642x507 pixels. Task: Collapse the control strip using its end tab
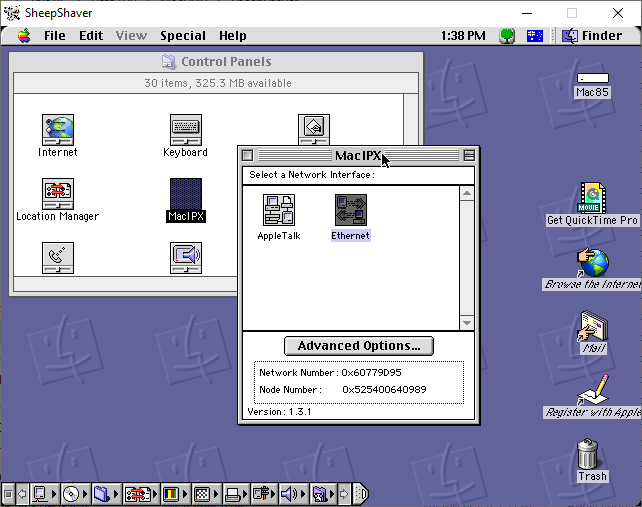tap(361, 494)
